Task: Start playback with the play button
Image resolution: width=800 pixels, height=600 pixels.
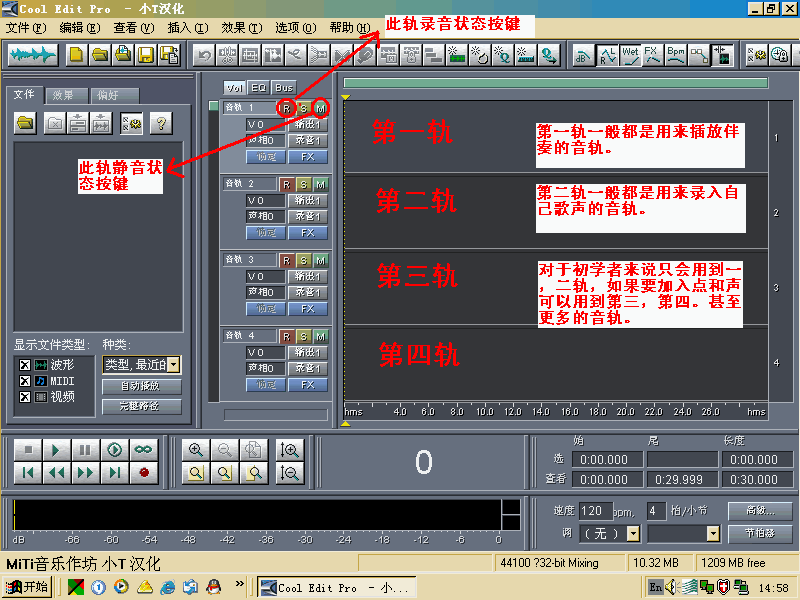Action: pyautogui.click(x=56, y=449)
